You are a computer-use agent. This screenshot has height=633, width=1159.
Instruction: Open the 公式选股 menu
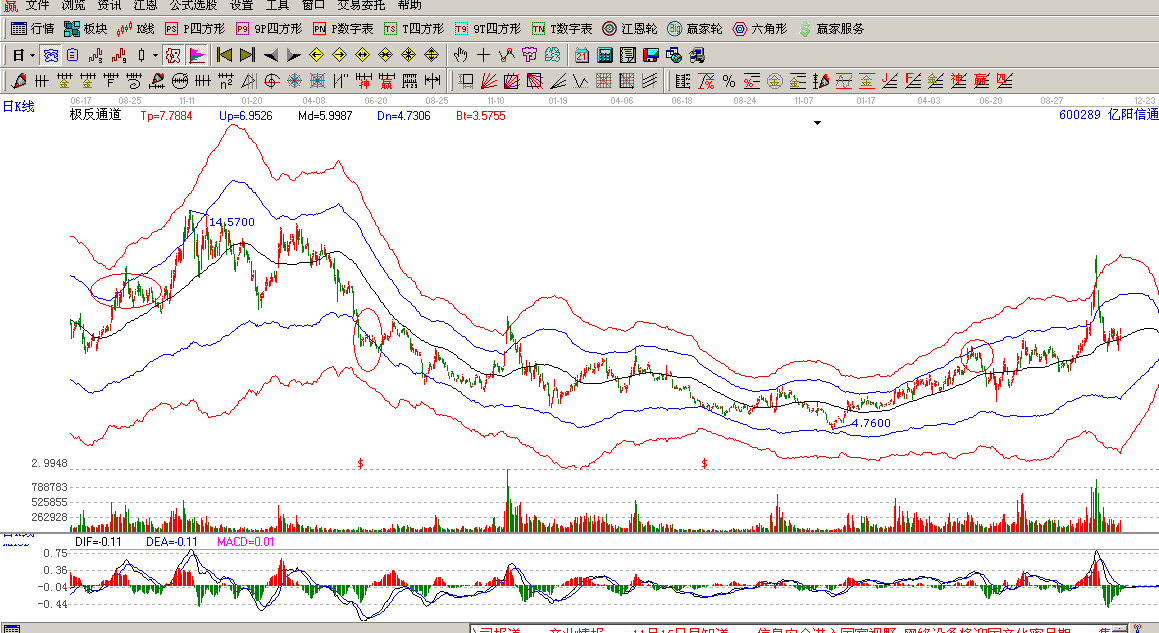pos(193,6)
